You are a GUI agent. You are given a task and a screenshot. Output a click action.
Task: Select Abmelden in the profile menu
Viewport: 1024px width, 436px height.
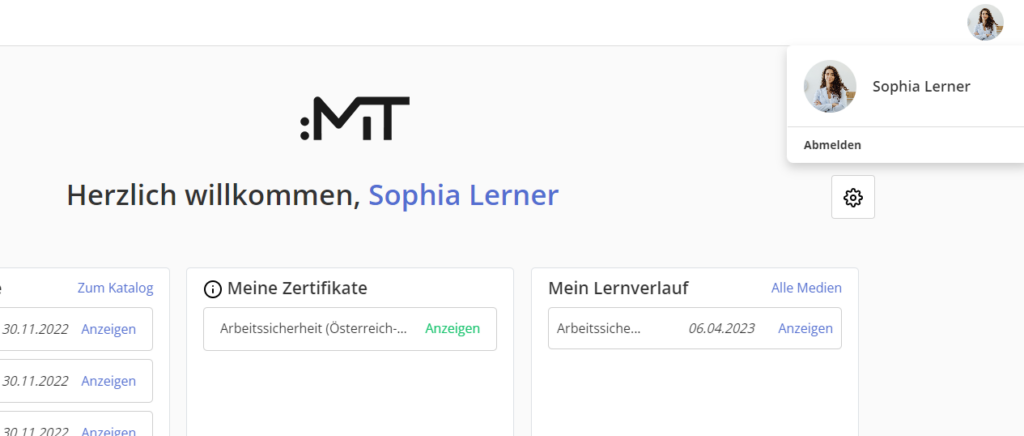point(833,145)
